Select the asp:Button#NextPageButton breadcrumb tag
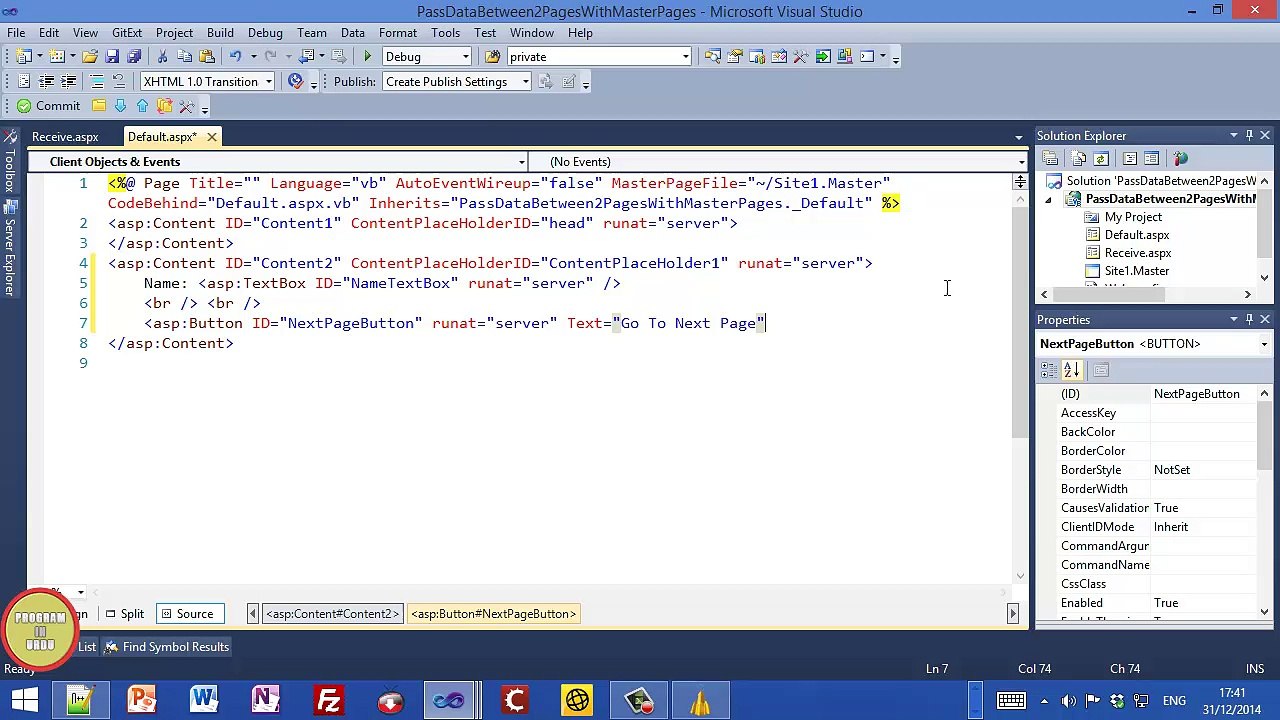1280x720 pixels. pyautogui.click(x=493, y=614)
